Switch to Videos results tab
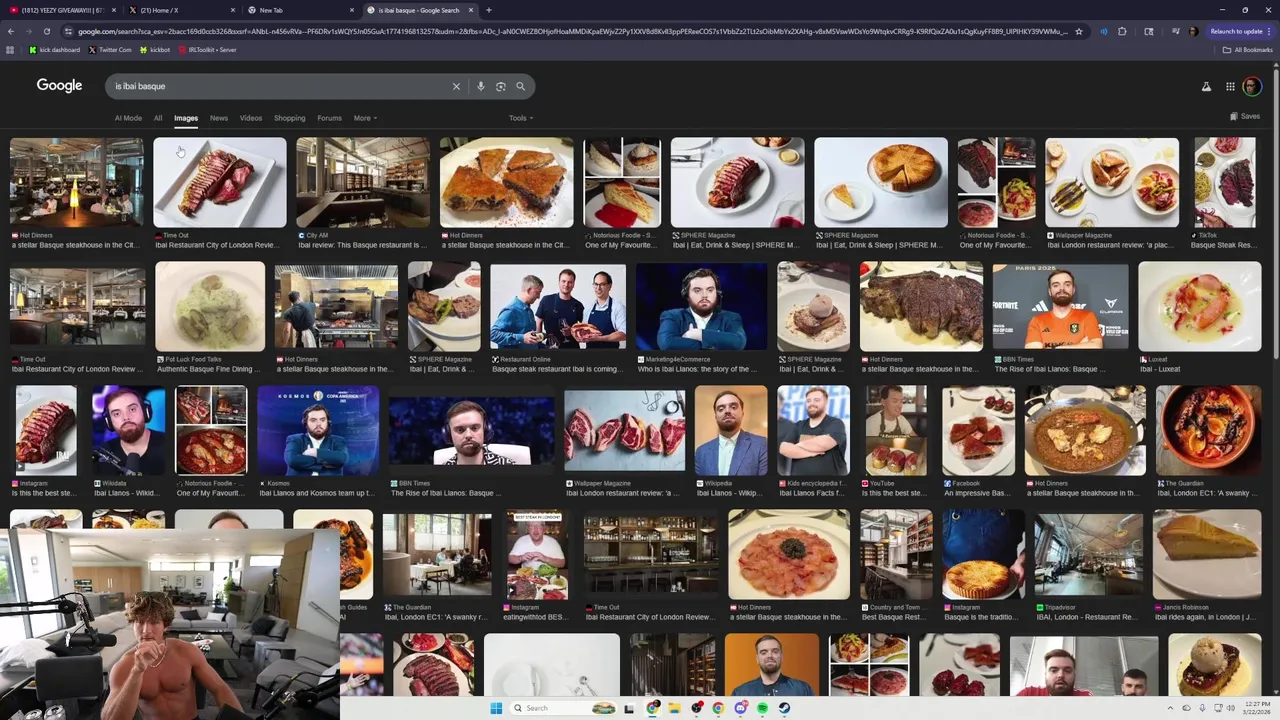The width and height of the screenshot is (1280, 720). point(251,118)
